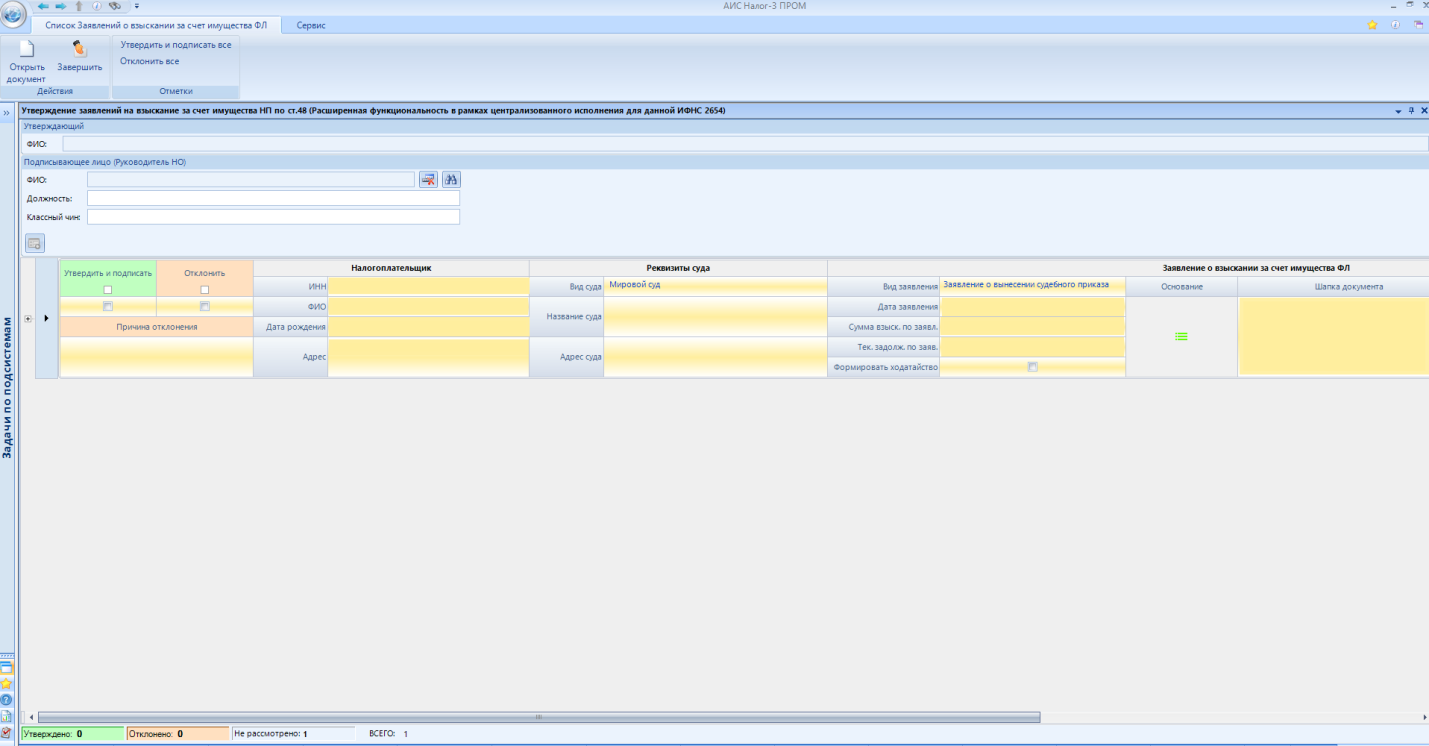Click the binoculars search icon beside ФИО

(x=451, y=179)
